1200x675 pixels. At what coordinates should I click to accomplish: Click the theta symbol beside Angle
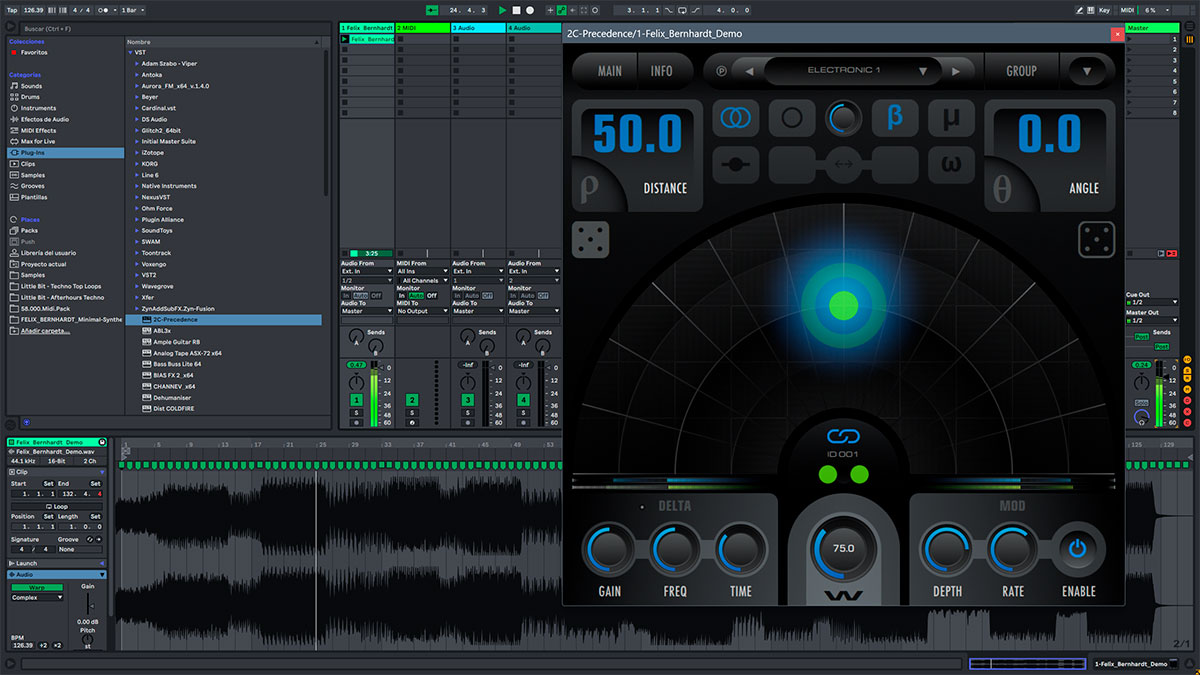pyautogui.click(x=1002, y=188)
